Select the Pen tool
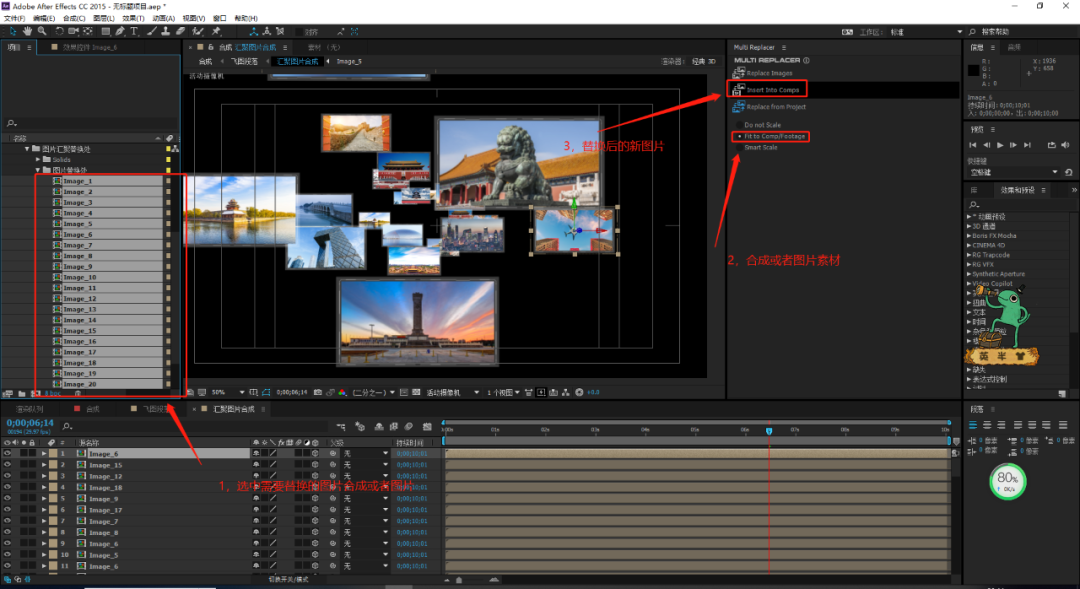Viewport: 1080px width, 589px height. pyautogui.click(x=120, y=31)
